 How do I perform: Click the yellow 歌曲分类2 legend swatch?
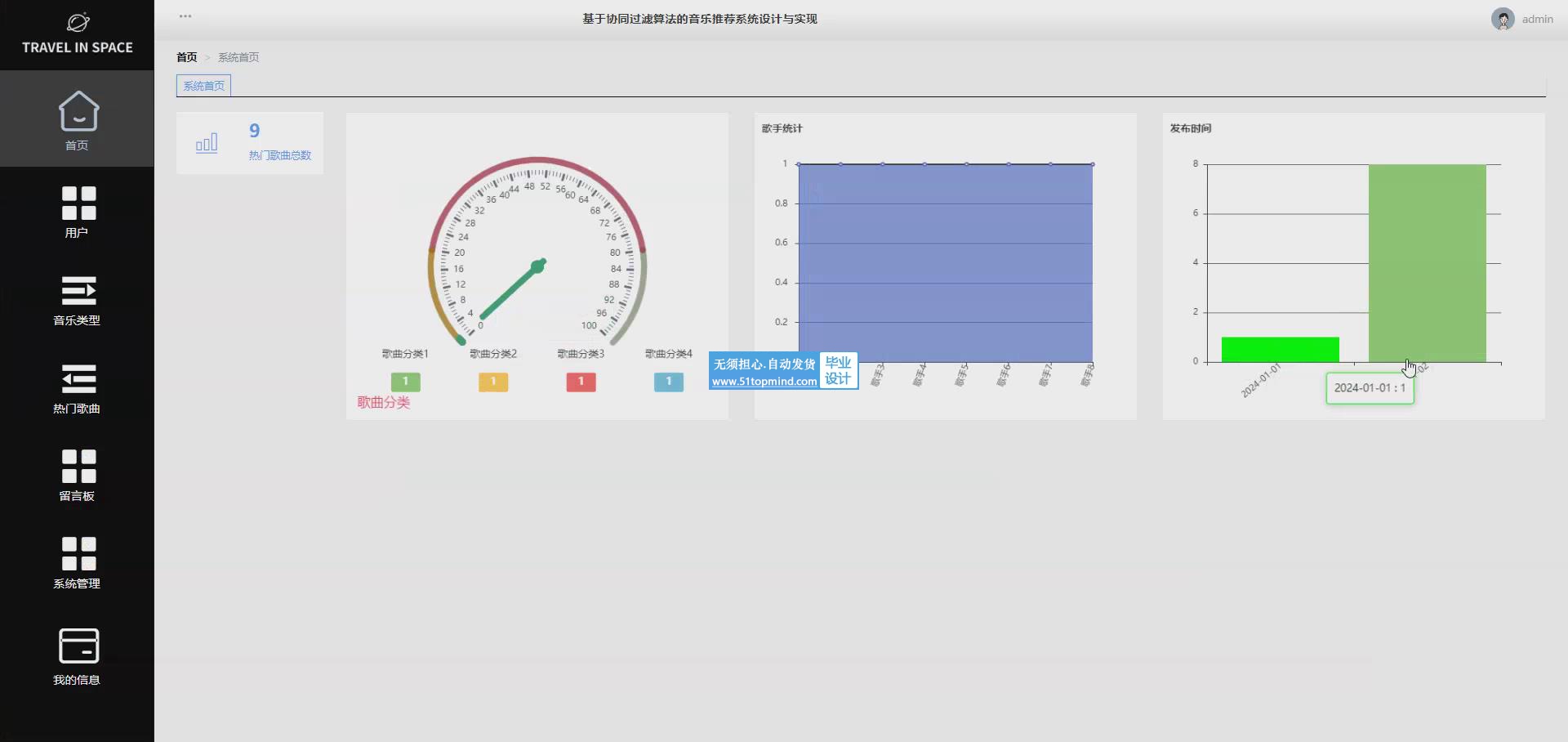click(493, 382)
